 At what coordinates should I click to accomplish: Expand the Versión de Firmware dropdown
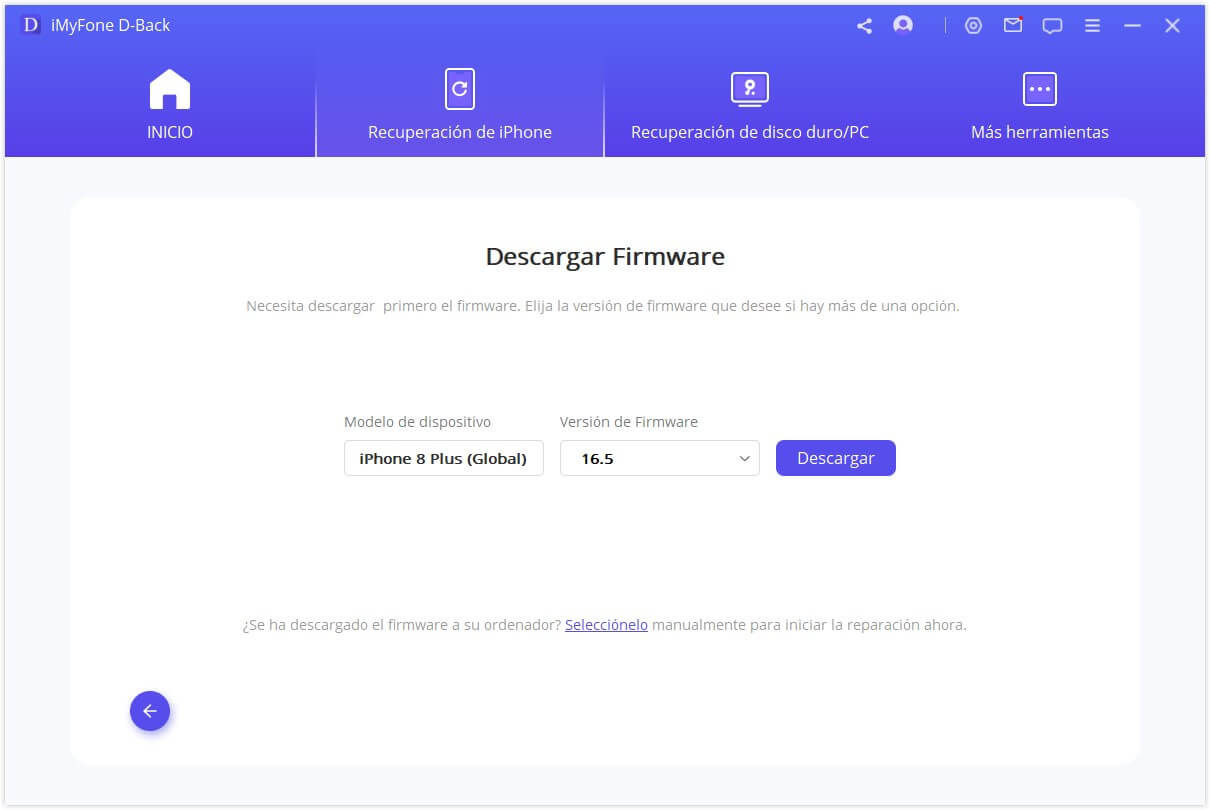[x=744, y=458]
